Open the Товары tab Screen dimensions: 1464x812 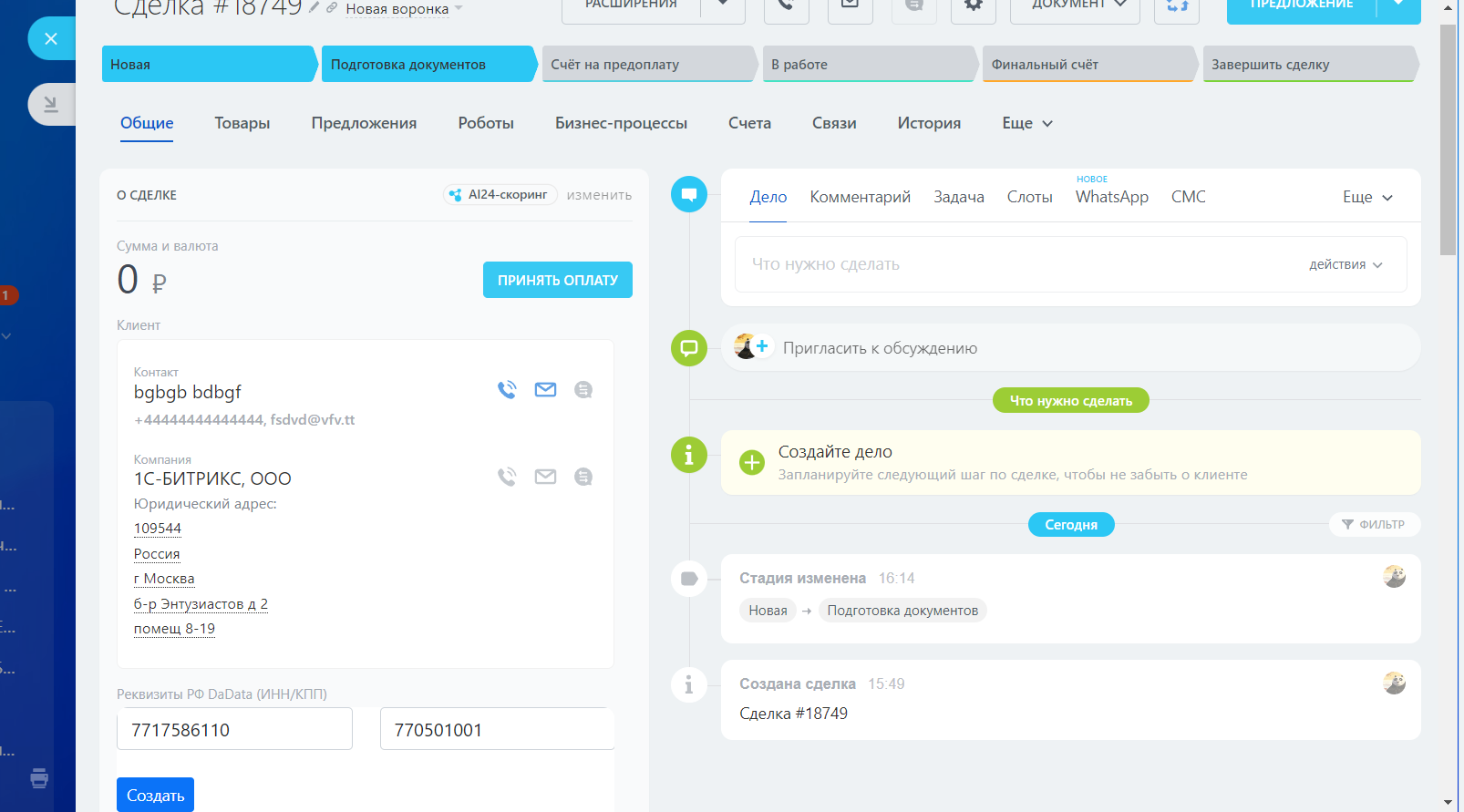(242, 123)
